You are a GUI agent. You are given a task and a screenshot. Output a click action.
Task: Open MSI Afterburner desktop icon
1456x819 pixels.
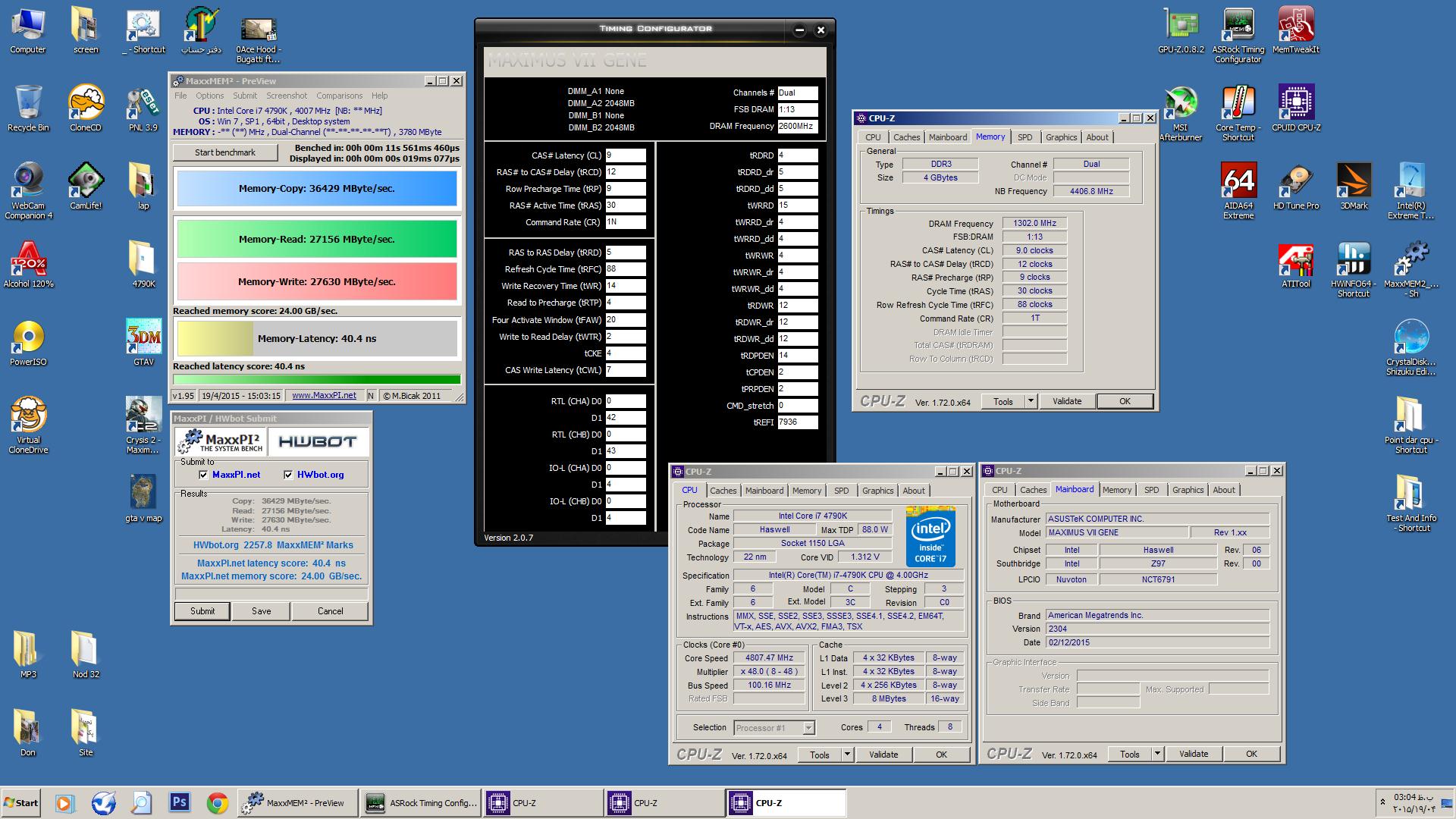click(1181, 113)
